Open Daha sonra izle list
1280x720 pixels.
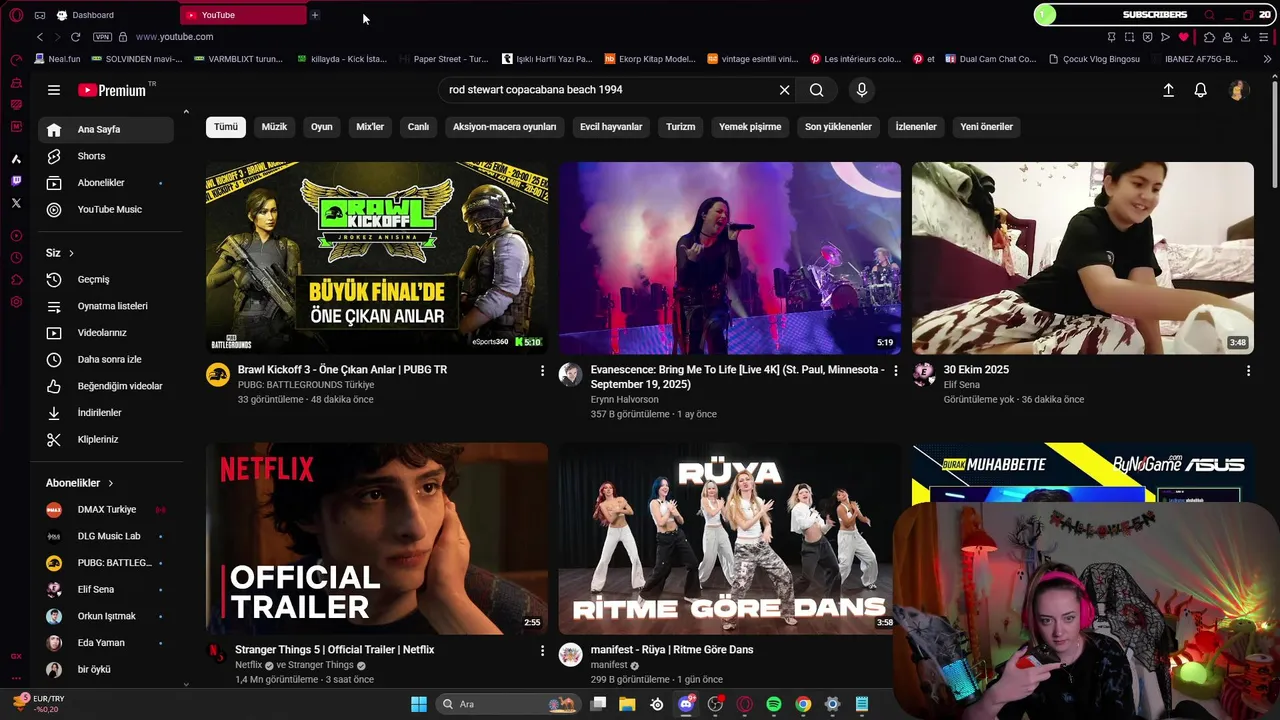(x=106, y=360)
